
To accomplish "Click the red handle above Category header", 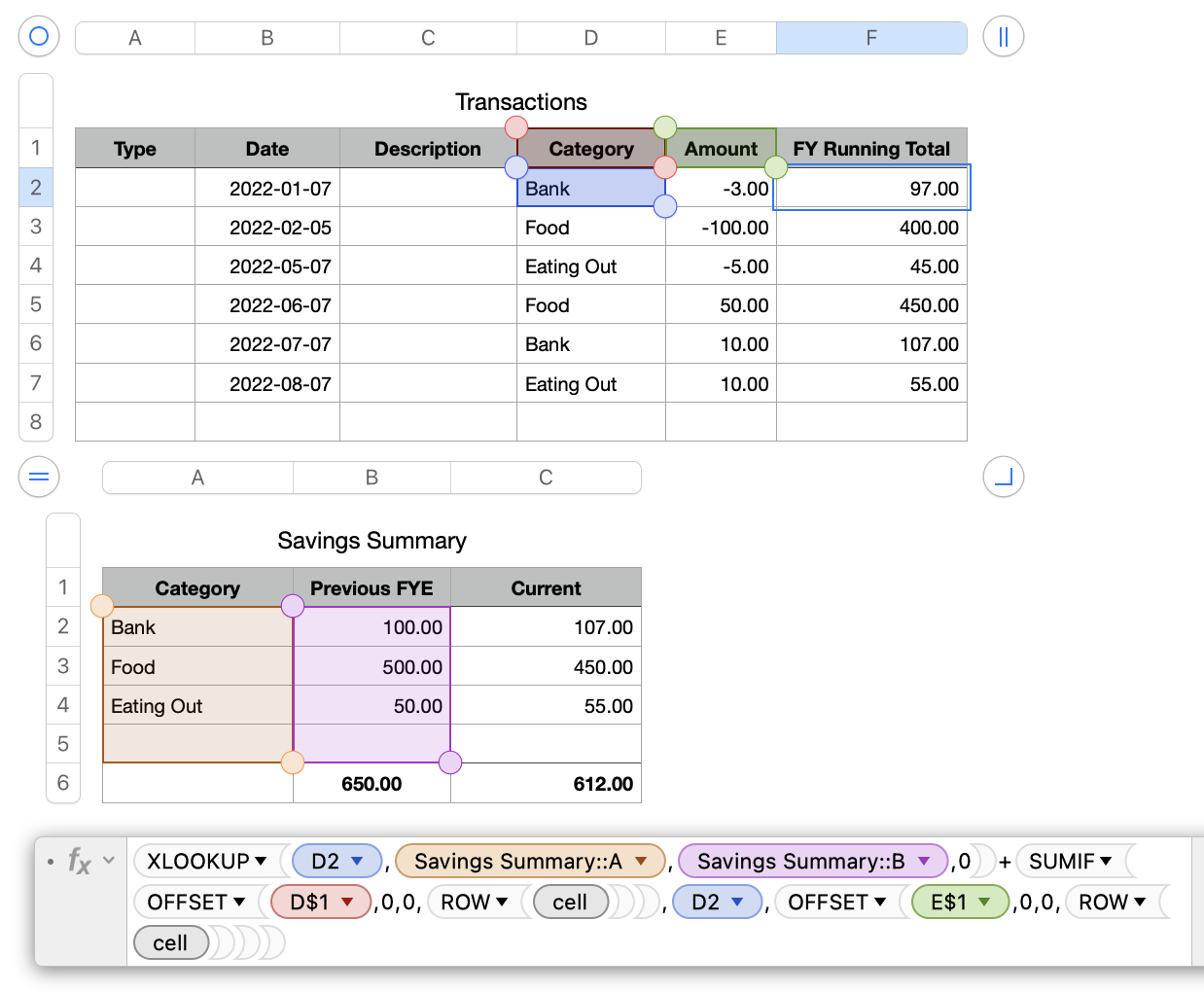I will coord(516,127).
